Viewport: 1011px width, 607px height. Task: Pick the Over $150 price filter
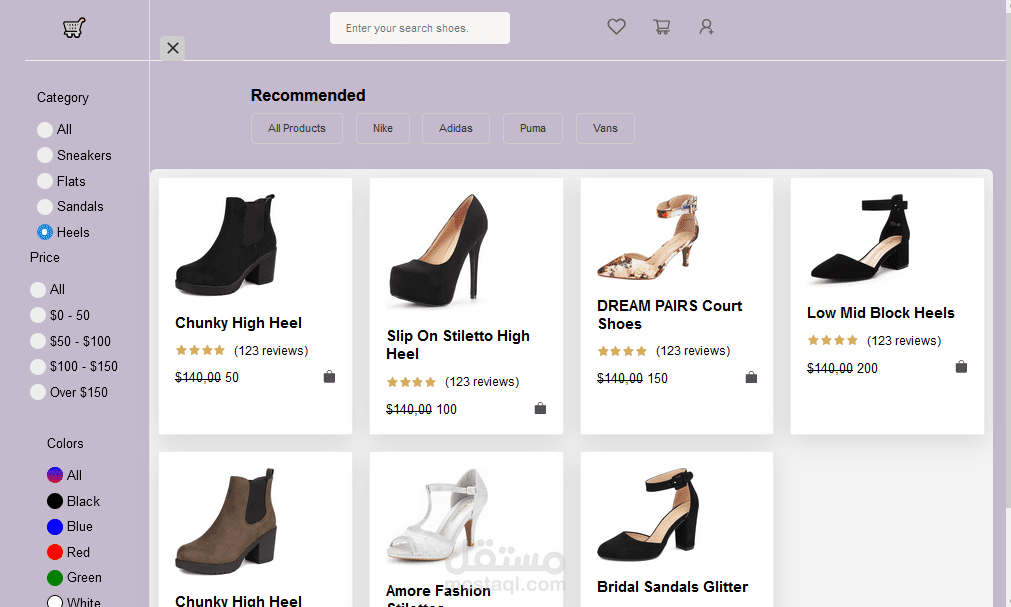coord(38,392)
